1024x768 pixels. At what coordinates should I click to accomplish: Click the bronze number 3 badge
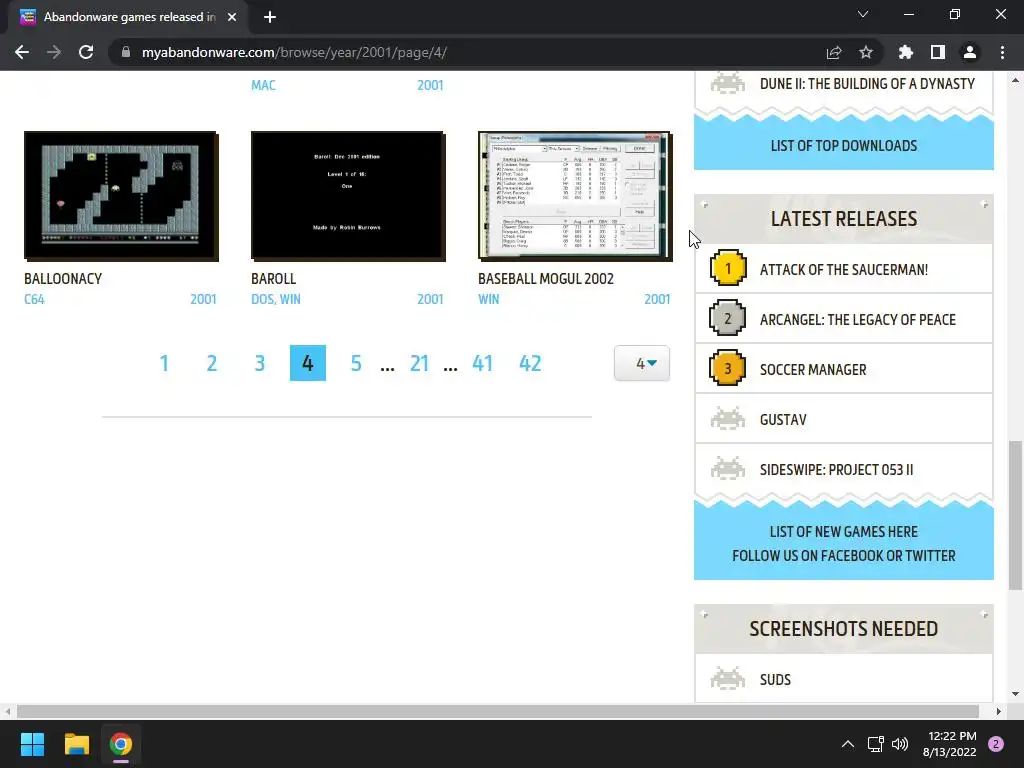[x=728, y=368]
